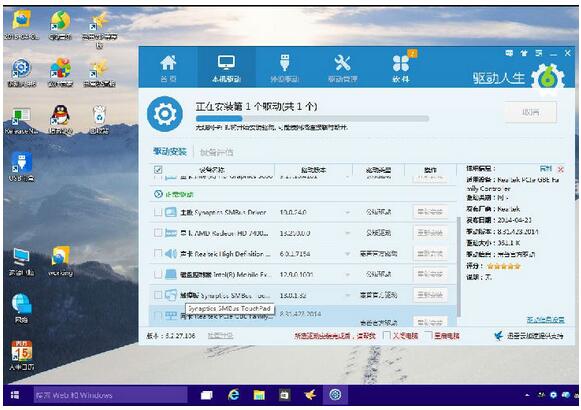Open the QQ penguin desktop shortcut
Image resolution: width=581 pixels, height=410 pixels.
tap(60, 119)
